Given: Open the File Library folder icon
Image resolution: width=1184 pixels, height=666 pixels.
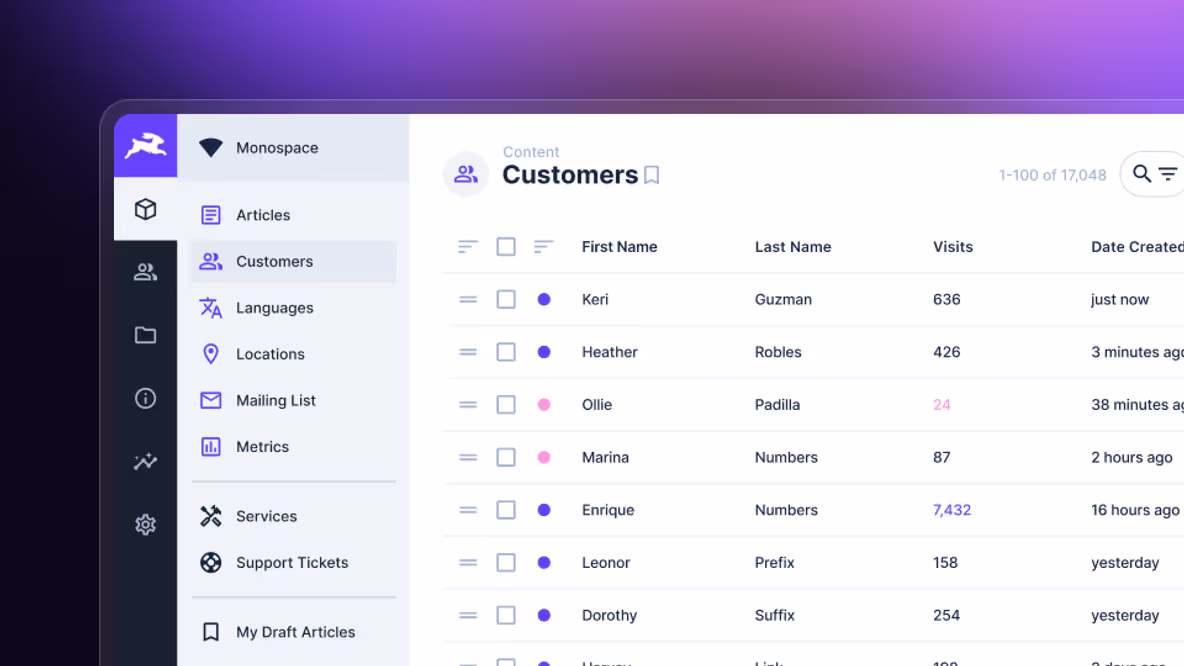Looking at the screenshot, I should point(145,335).
